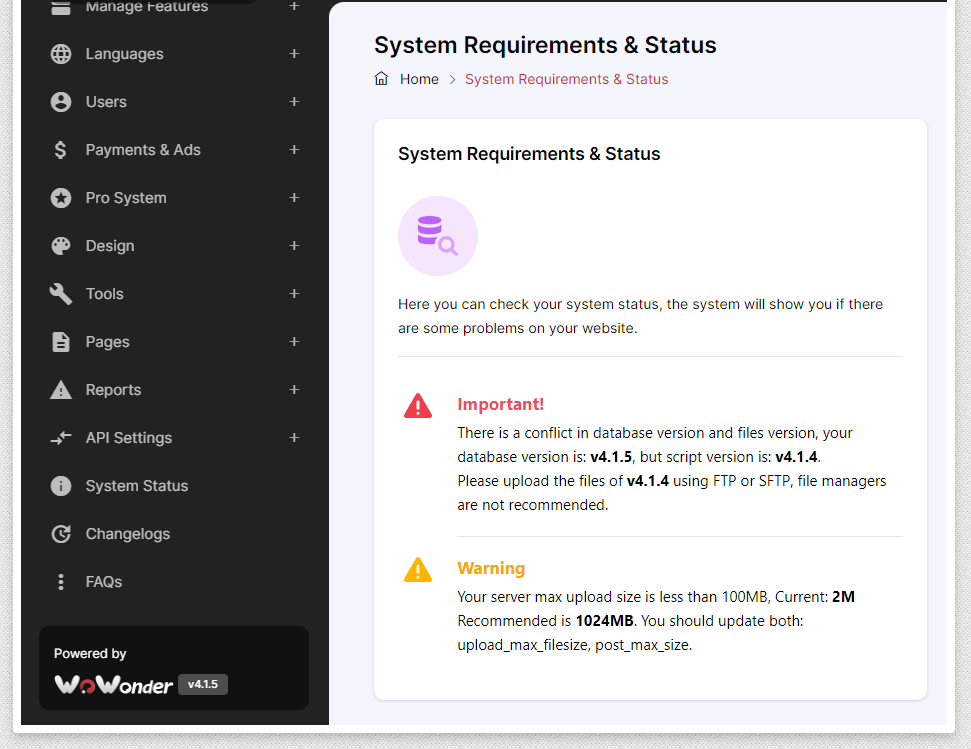Expand Payments & Ads plus sign
The height and width of the screenshot is (749, 971).
tap(294, 150)
